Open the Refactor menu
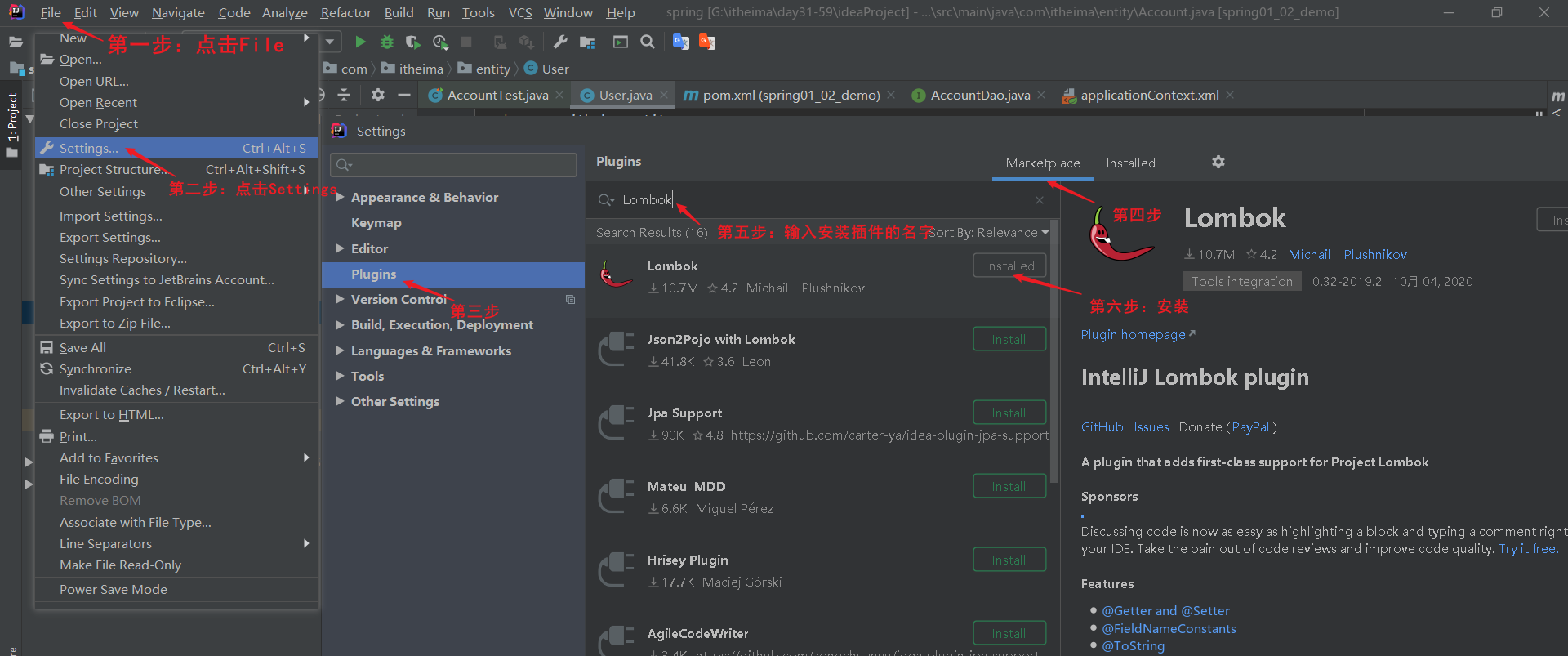The image size is (1568, 656). [x=345, y=12]
